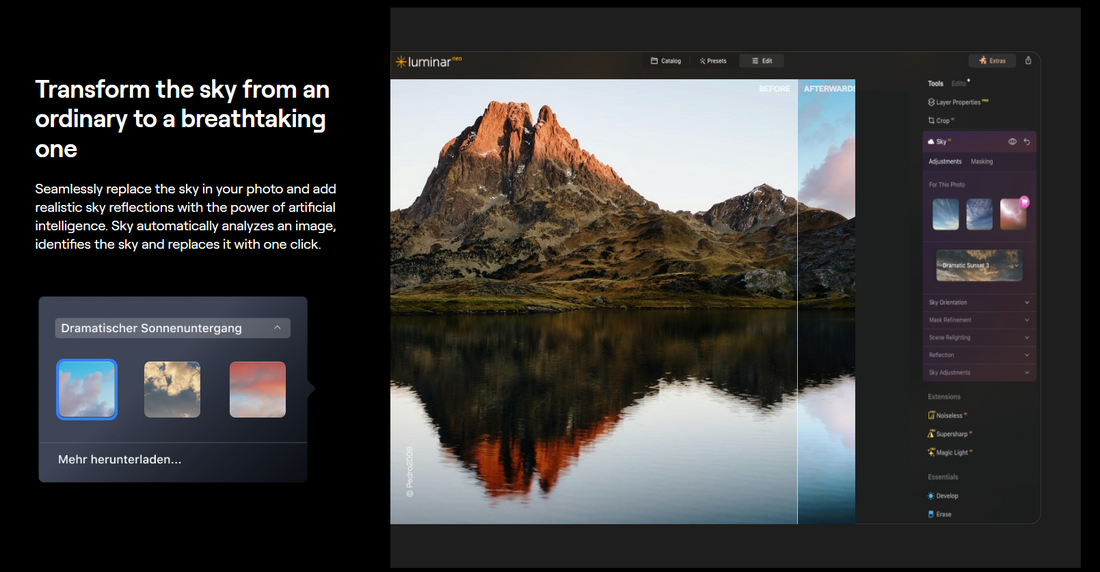Expand the Mask Refinement section
The height and width of the screenshot is (572, 1100).
pyautogui.click(x=978, y=320)
